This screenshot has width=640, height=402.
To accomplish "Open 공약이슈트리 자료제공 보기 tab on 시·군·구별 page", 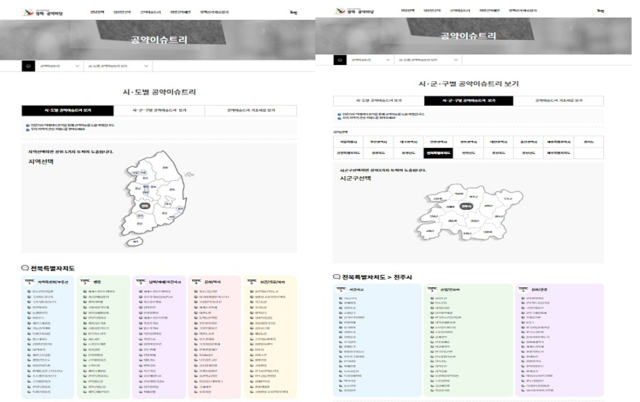I will [558, 100].
